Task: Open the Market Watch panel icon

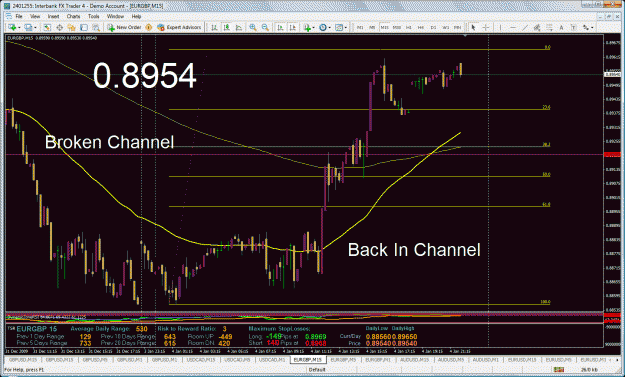Action: tap(47, 27)
